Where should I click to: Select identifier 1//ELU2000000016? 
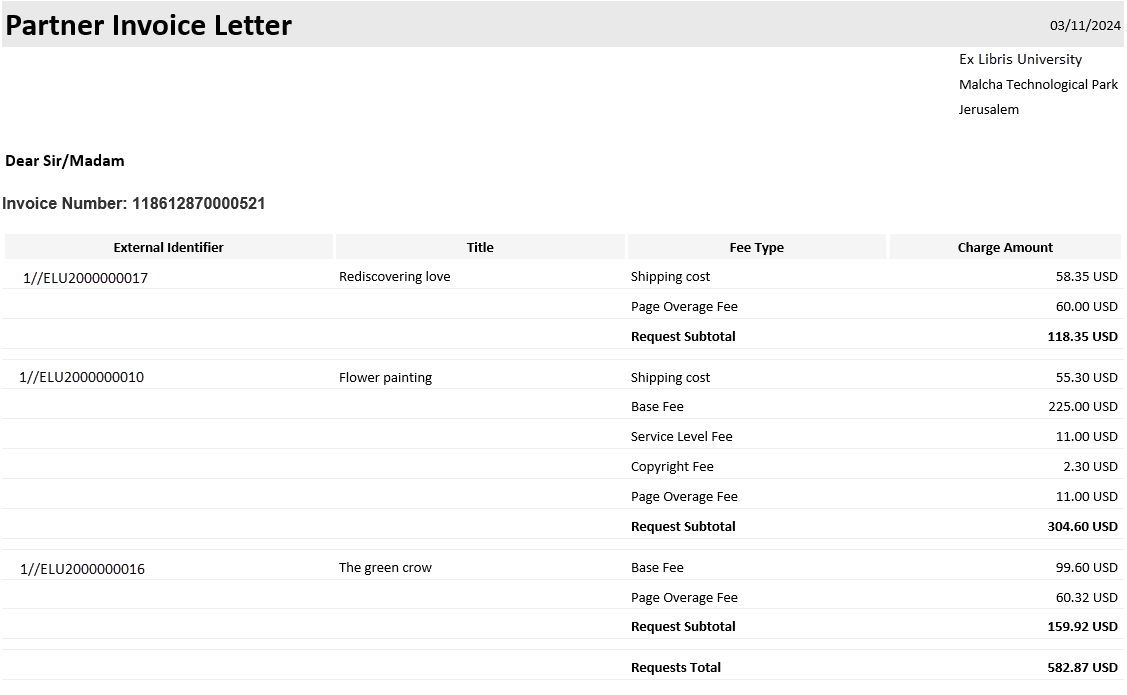click(x=82, y=569)
